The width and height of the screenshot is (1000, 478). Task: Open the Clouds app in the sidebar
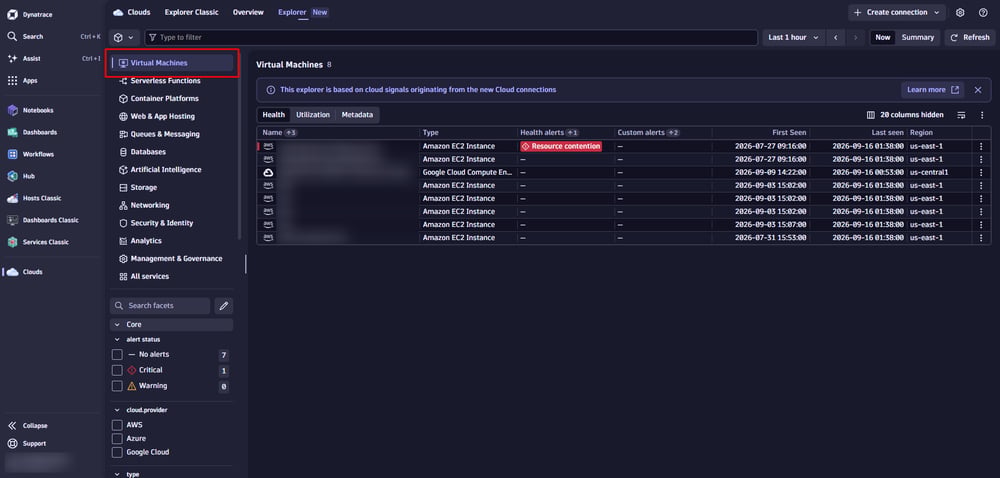point(24,272)
